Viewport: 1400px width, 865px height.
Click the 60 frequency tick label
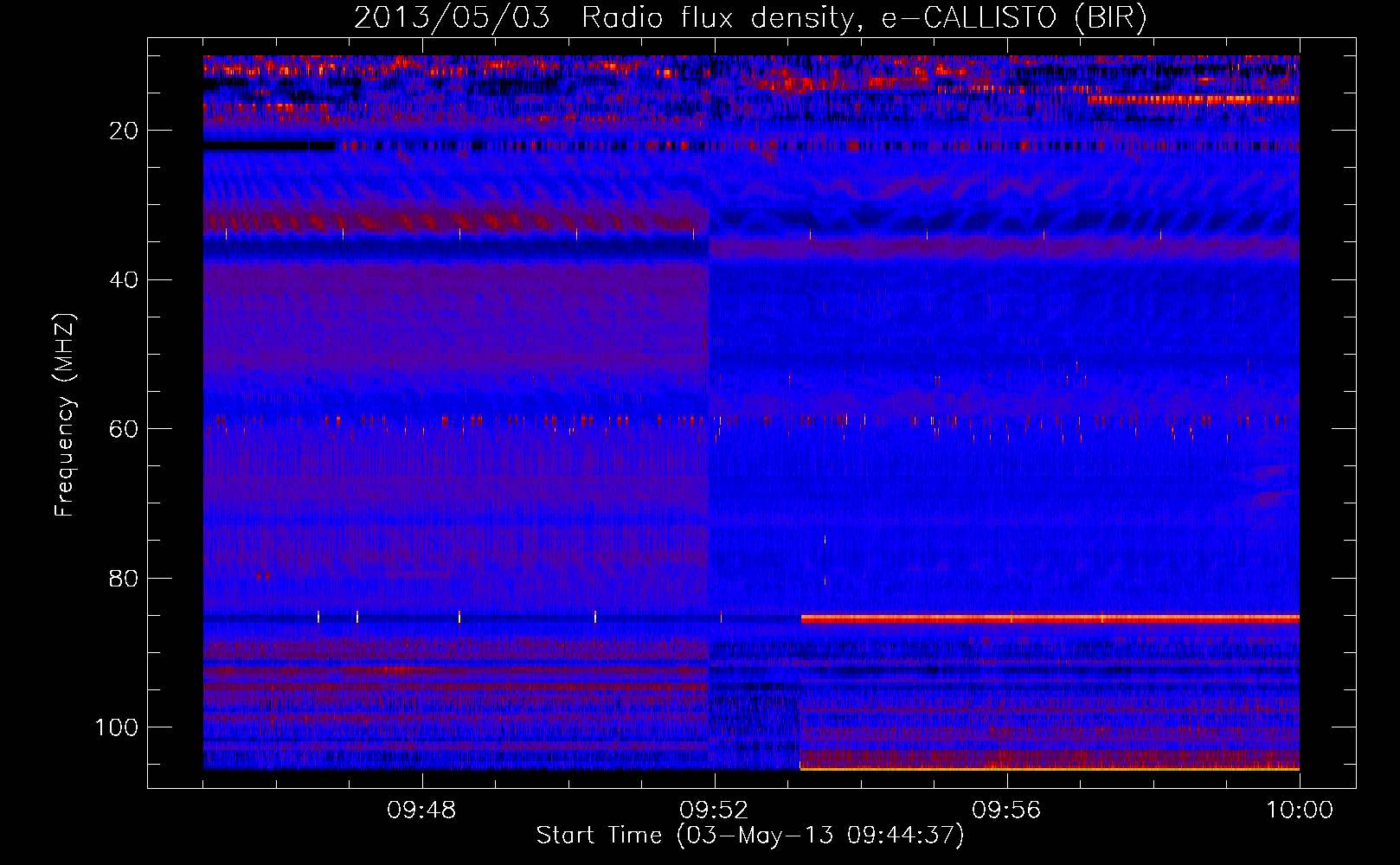(125, 429)
